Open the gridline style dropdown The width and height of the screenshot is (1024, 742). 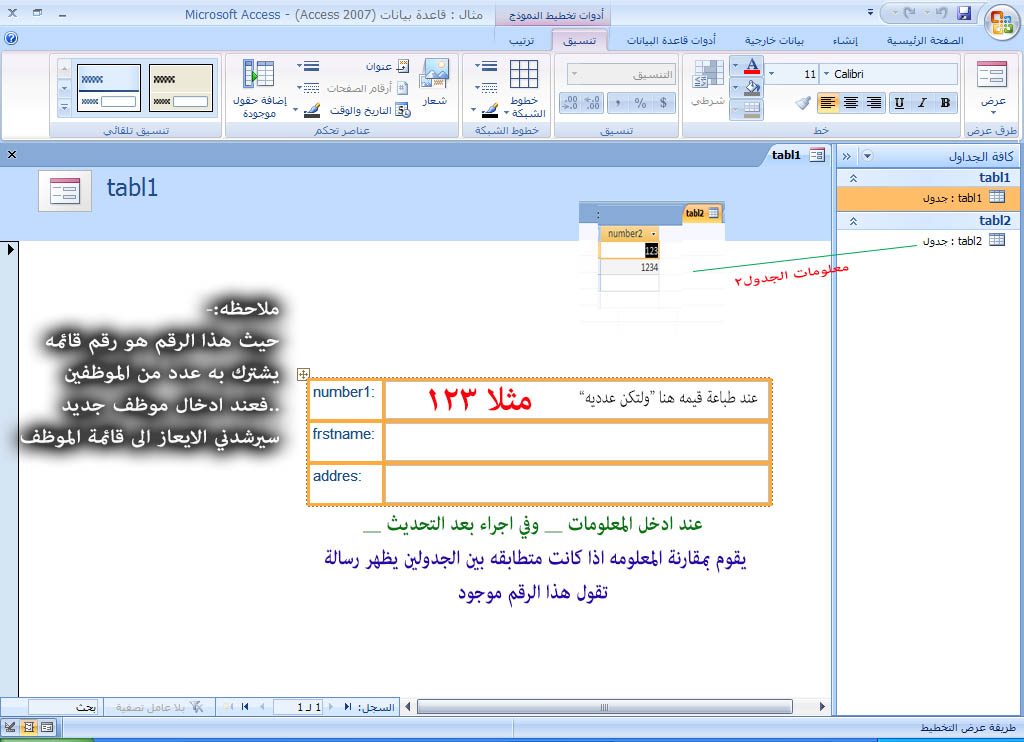486,88
